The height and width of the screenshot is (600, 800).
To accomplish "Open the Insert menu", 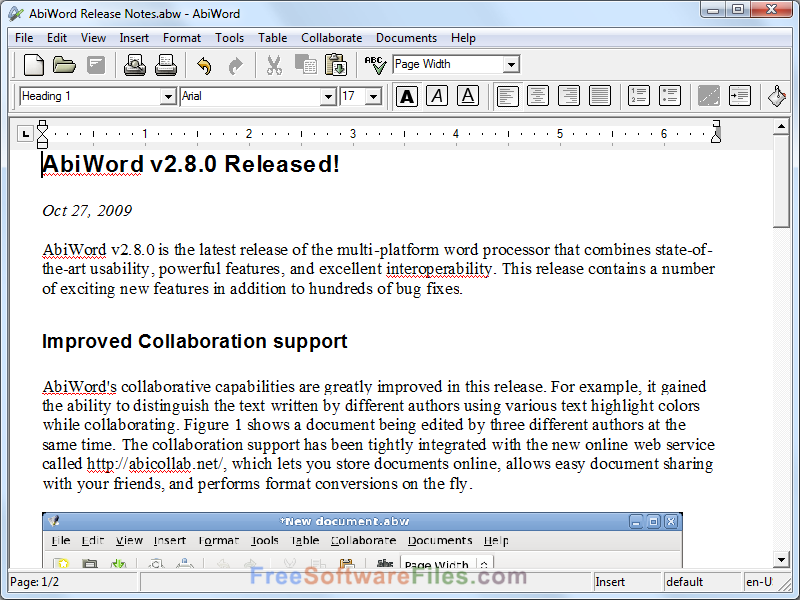I will tap(134, 38).
